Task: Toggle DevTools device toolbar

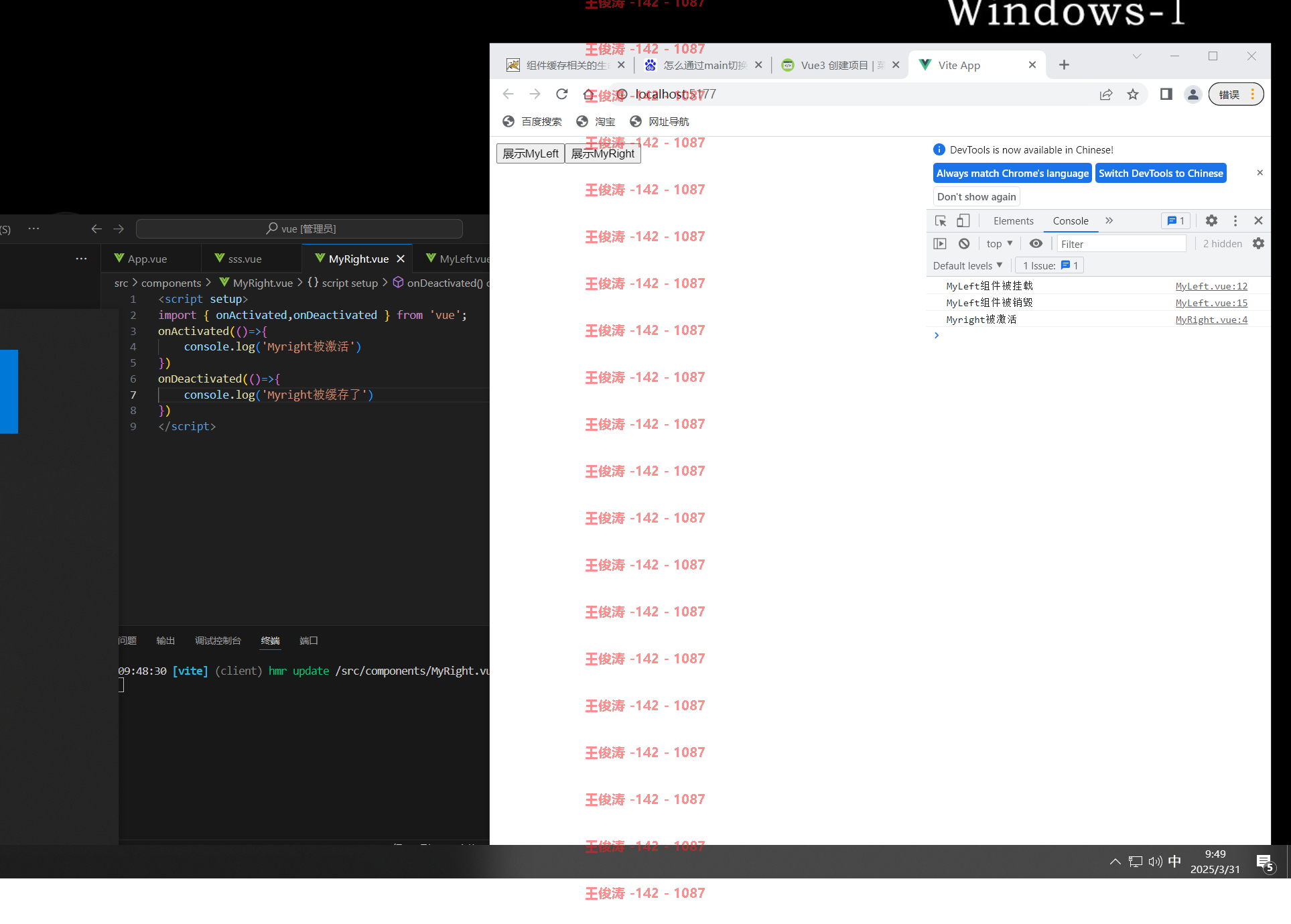Action: click(x=963, y=220)
